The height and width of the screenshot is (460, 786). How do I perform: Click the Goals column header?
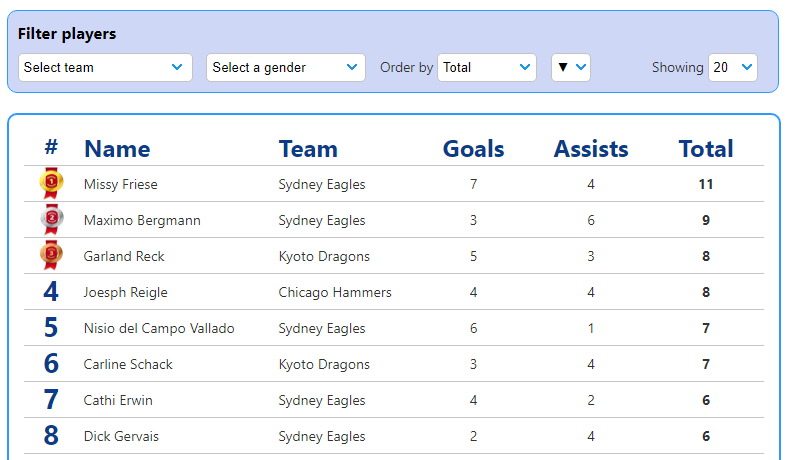[x=473, y=149]
